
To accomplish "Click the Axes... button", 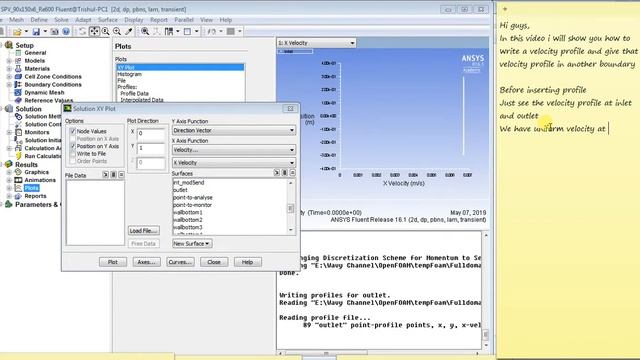I will tap(147, 262).
